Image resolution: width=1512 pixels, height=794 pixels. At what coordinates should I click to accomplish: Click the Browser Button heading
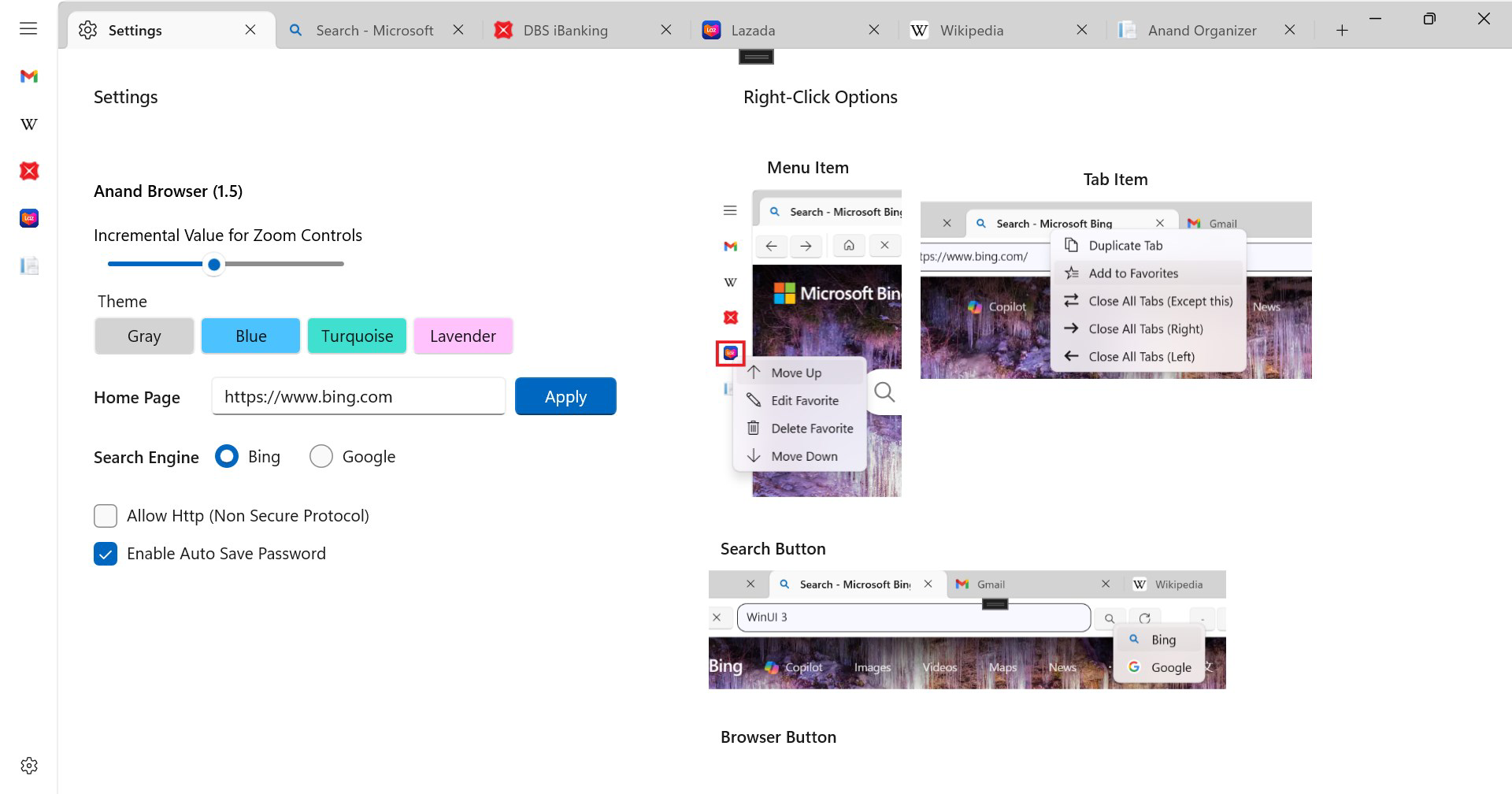point(778,737)
